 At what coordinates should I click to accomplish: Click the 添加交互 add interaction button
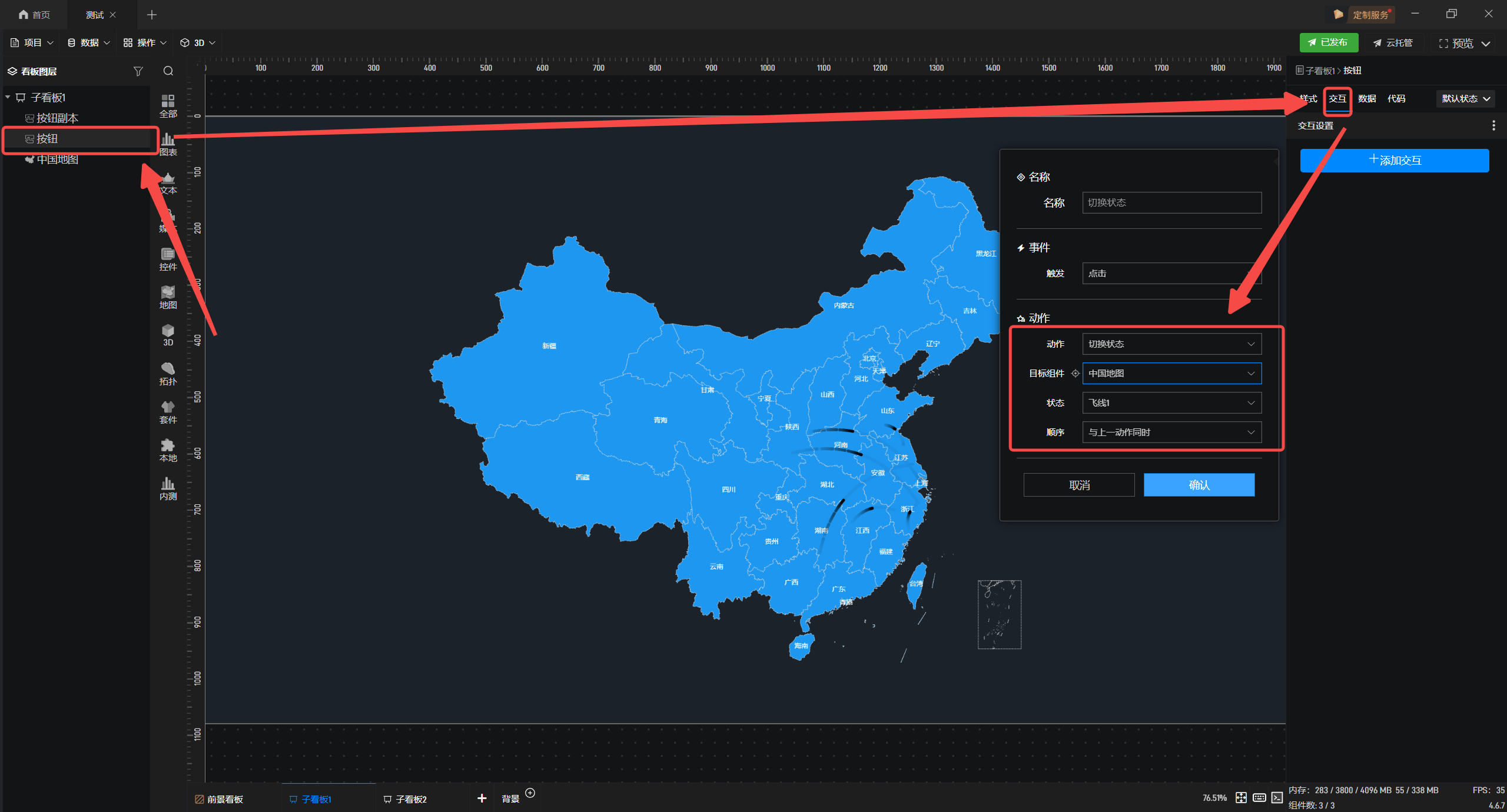tap(1394, 160)
